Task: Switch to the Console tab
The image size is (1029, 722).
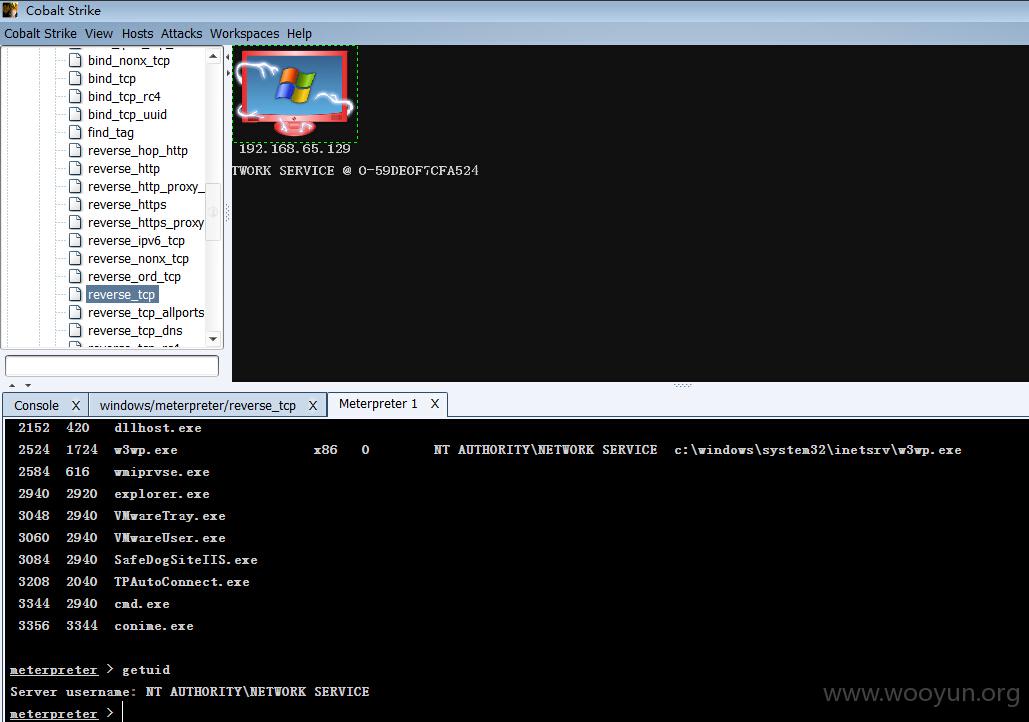Action: coord(37,406)
